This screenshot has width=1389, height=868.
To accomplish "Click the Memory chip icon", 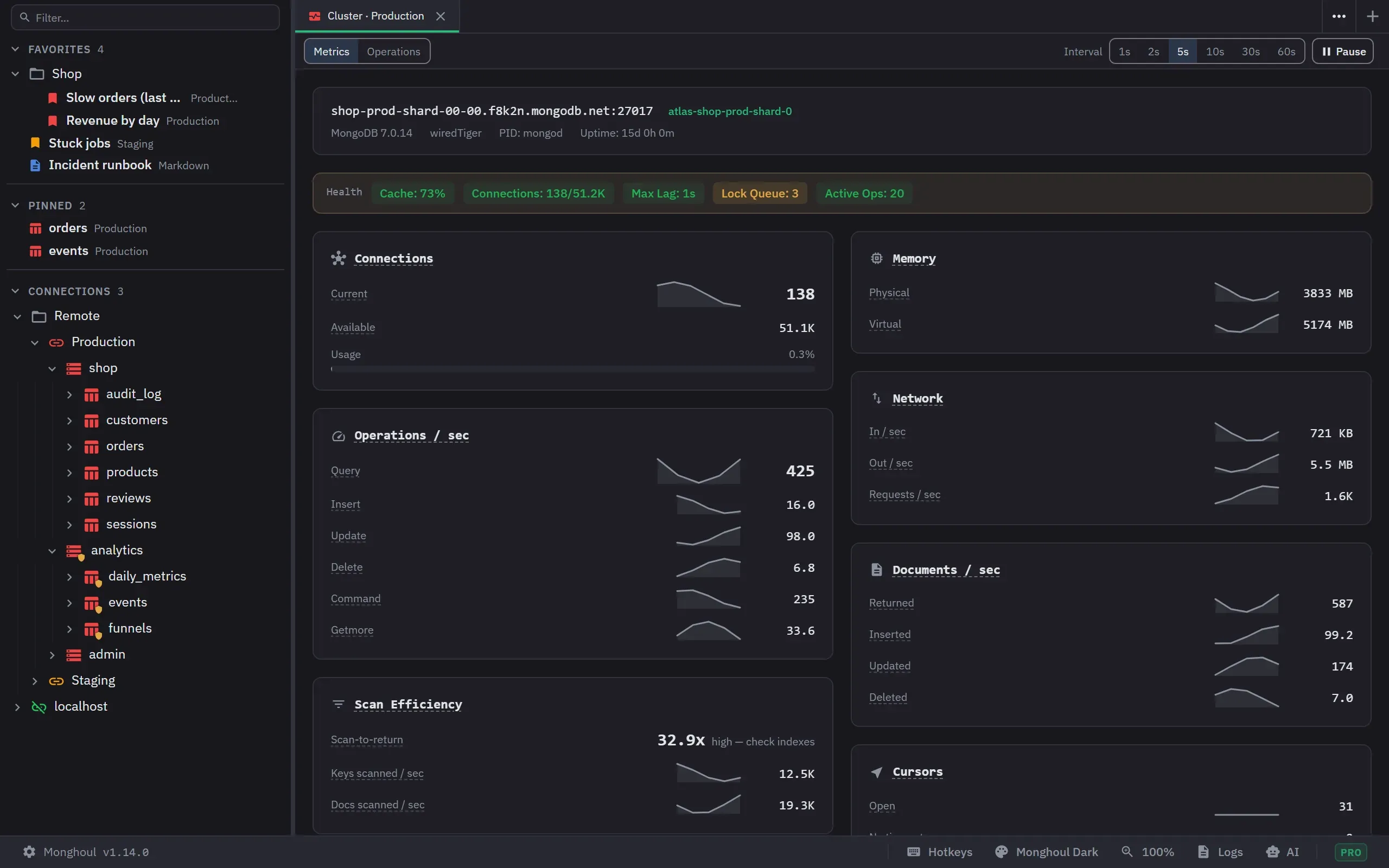I will click(x=876, y=258).
